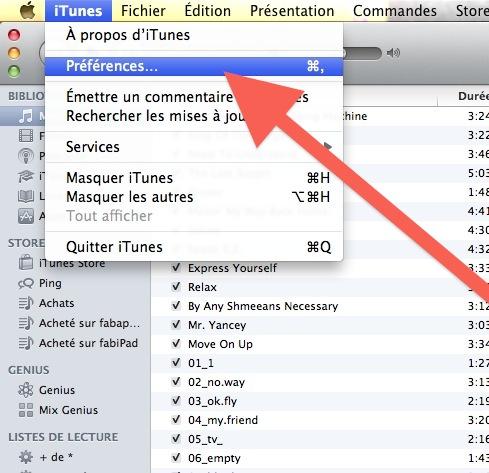Open the iTunes U graduation-cap icon

click(26, 176)
